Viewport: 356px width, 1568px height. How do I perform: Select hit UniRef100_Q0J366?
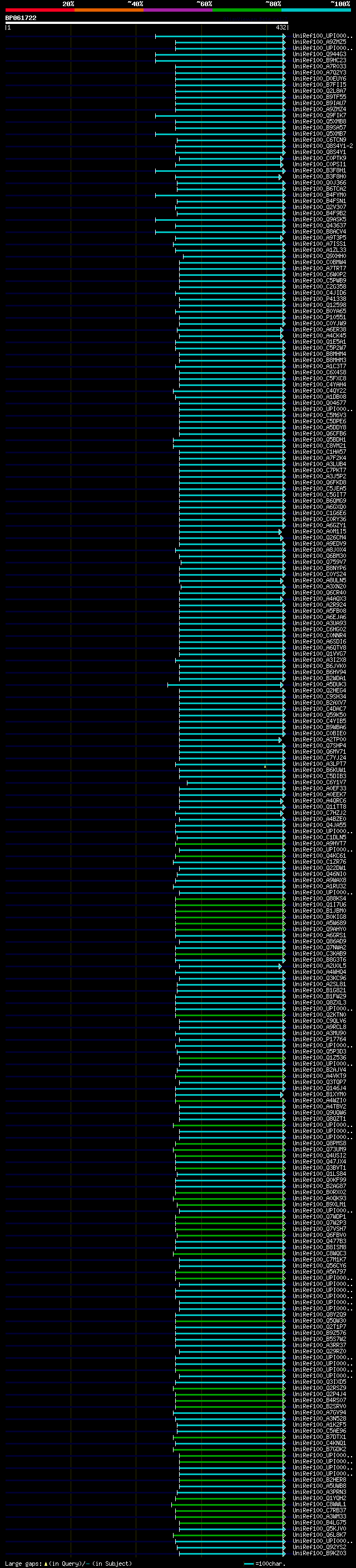point(319,182)
